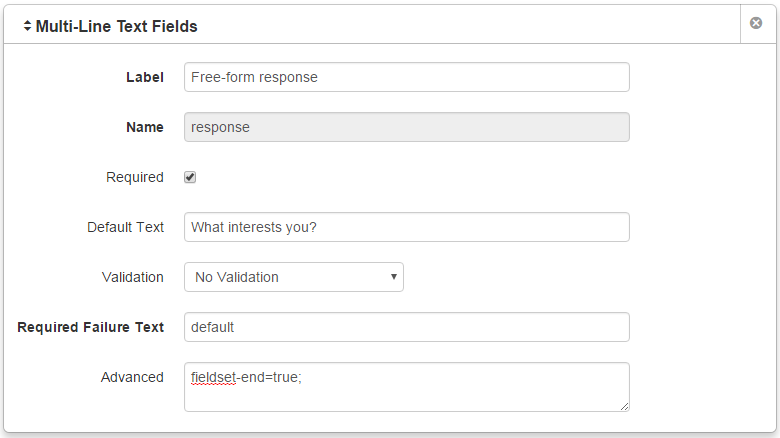
Task: Click the Default Text caption
Action: tap(125, 227)
